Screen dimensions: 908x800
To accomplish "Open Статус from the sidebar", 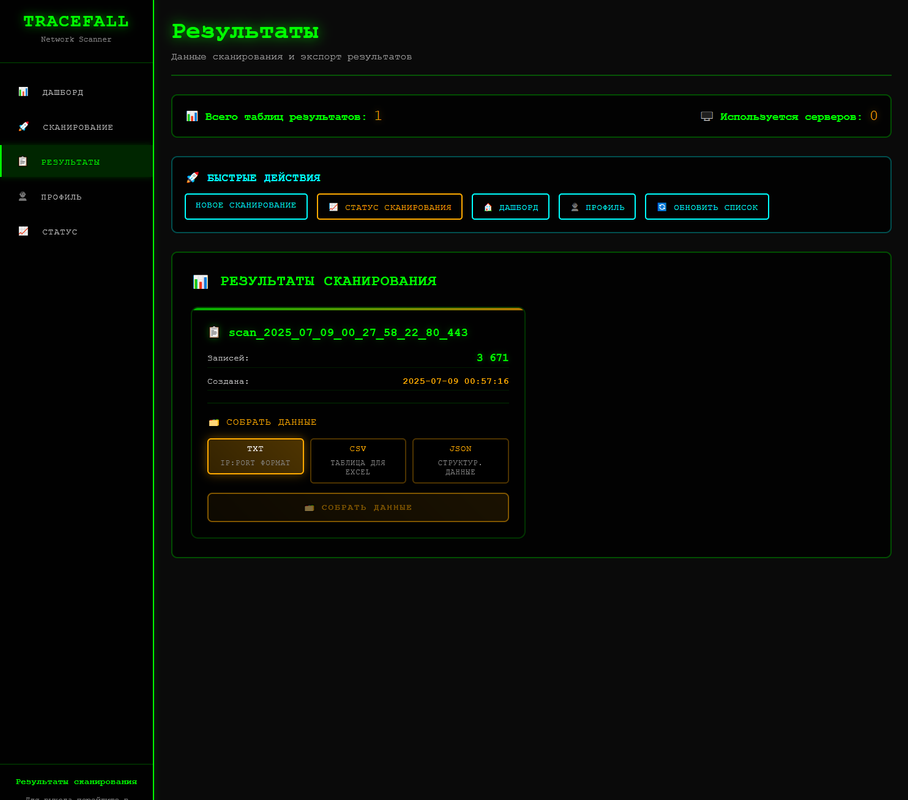I will pos(76,231).
